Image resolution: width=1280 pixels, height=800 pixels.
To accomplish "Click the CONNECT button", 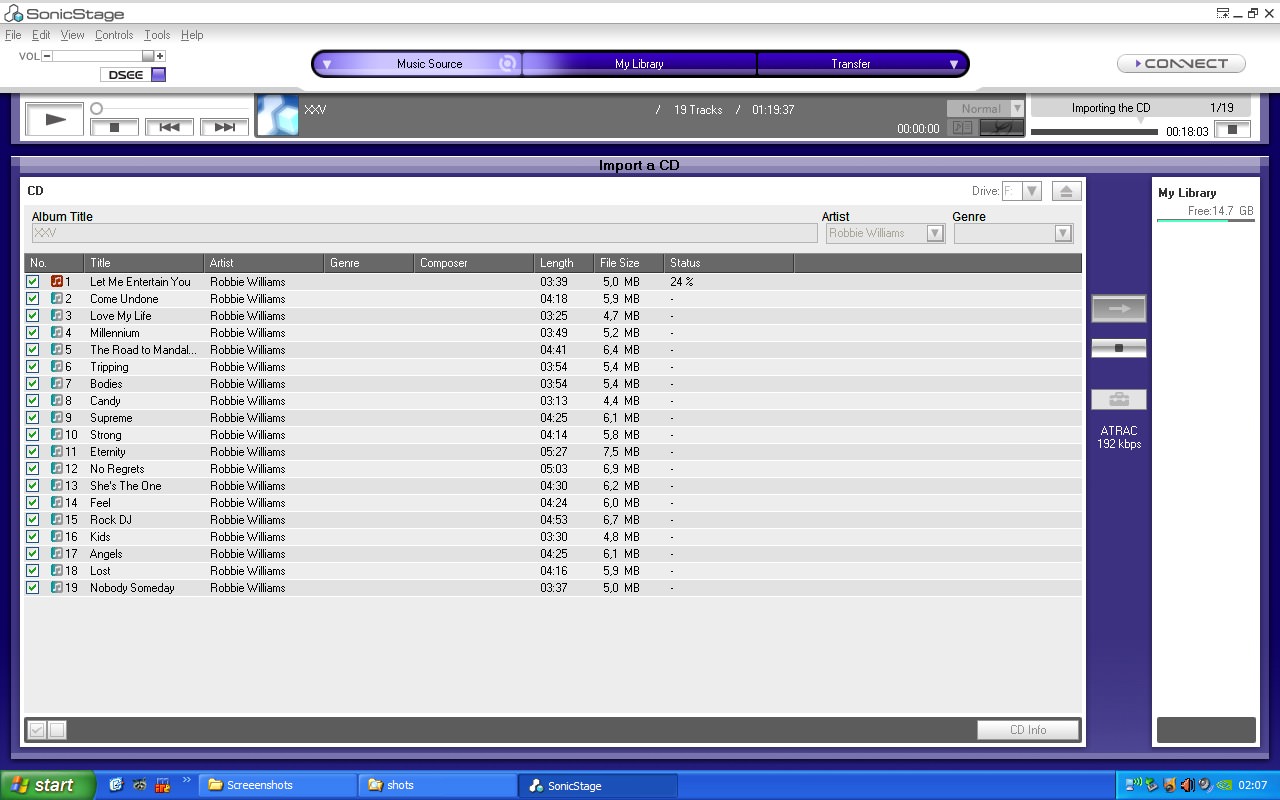I will pyautogui.click(x=1181, y=63).
